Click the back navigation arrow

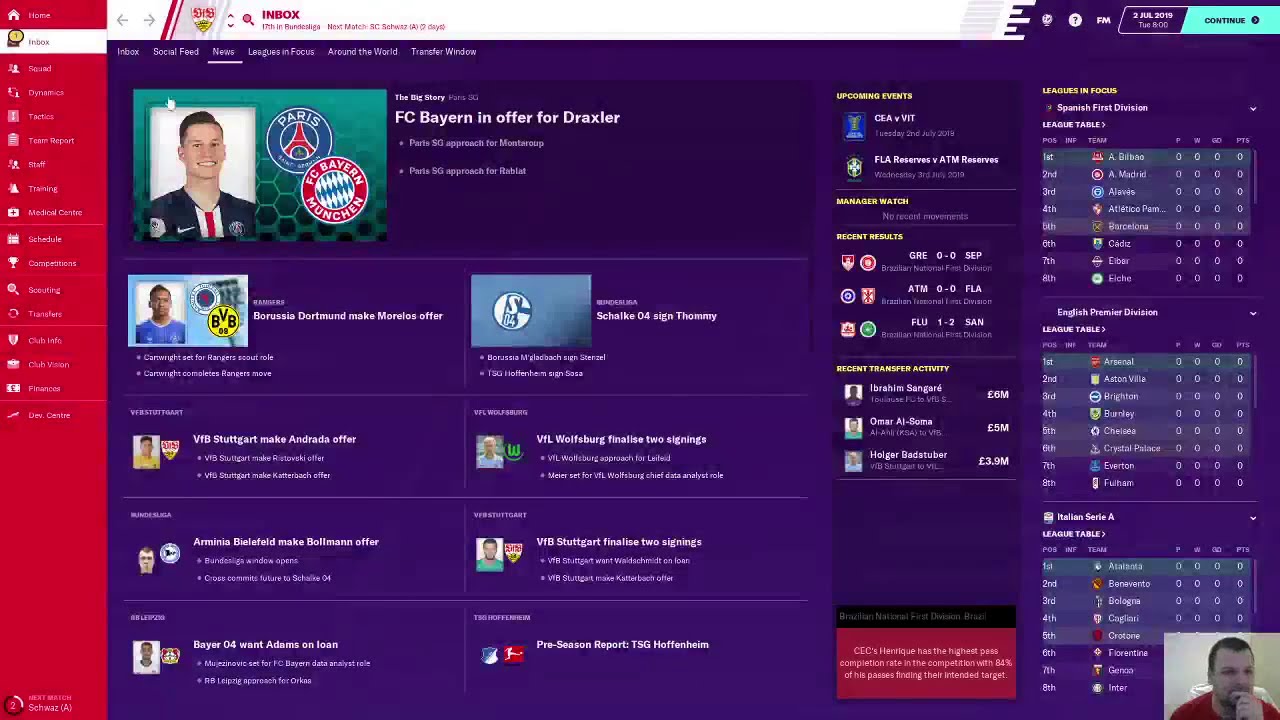coord(122,20)
